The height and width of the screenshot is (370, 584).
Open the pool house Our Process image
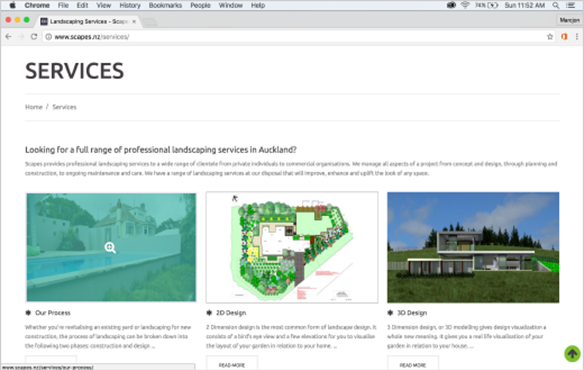[x=111, y=247]
